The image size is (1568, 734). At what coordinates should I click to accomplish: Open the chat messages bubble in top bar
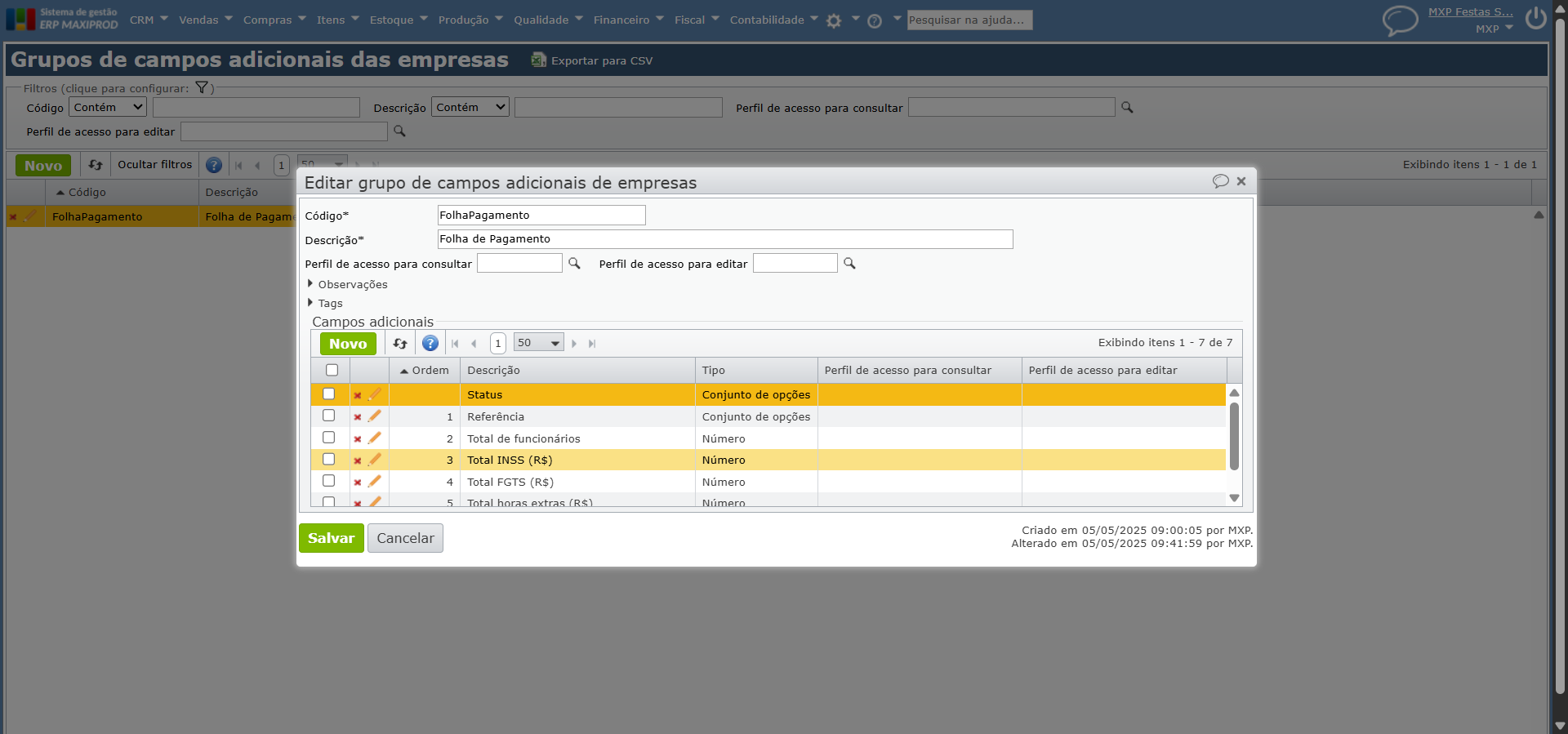(1400, 20)
